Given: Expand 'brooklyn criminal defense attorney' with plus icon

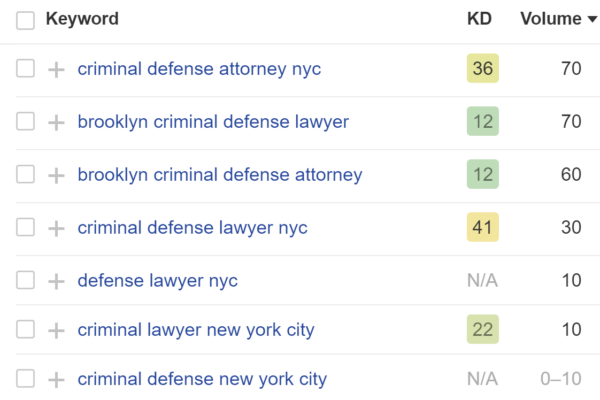Looking at the screenshot, I should click(x=56, y=176).
